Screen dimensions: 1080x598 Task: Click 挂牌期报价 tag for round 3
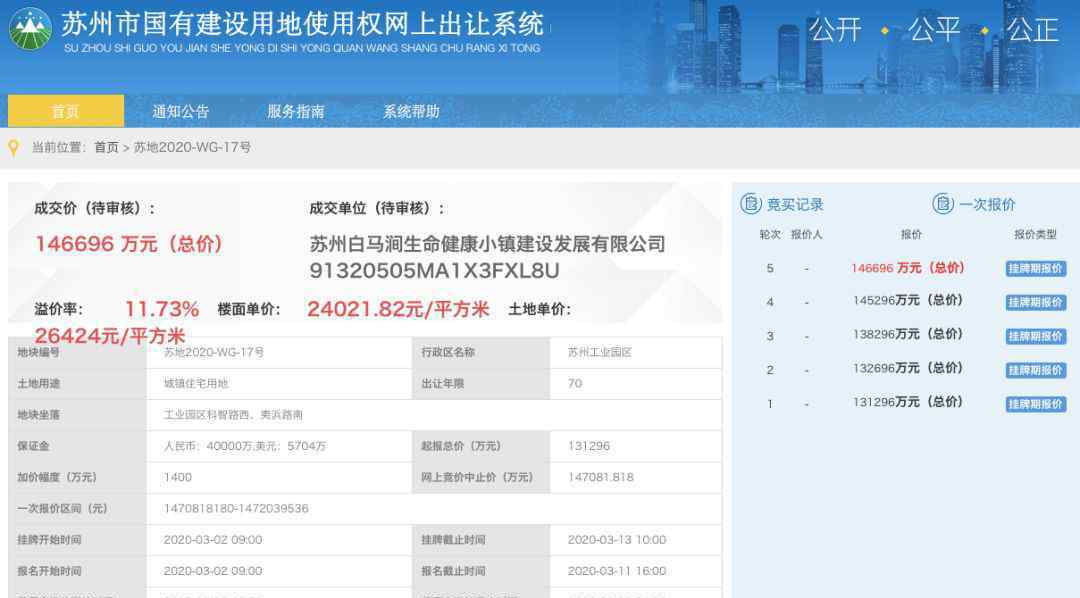pyautogui.click(x=1035, y=337)
